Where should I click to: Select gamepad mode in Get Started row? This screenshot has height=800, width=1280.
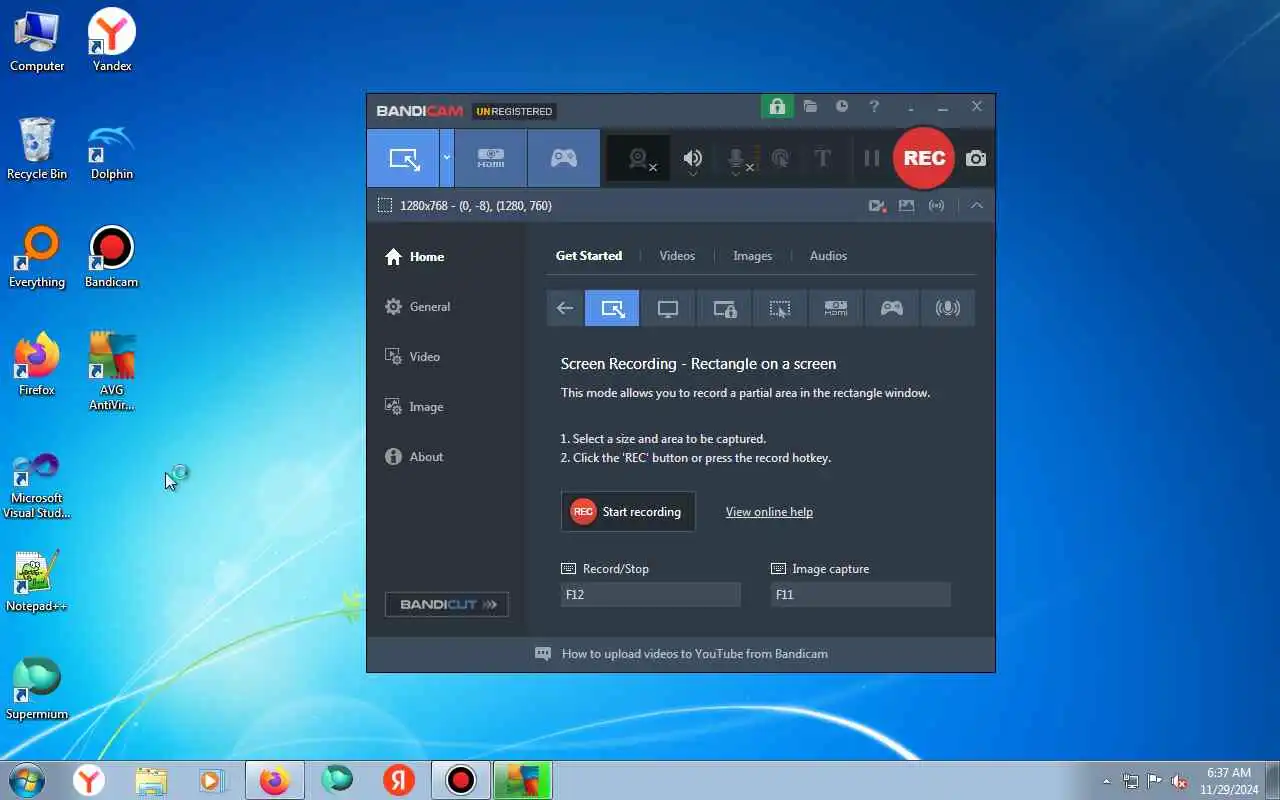pyautogui.click(x=892, y=308)
